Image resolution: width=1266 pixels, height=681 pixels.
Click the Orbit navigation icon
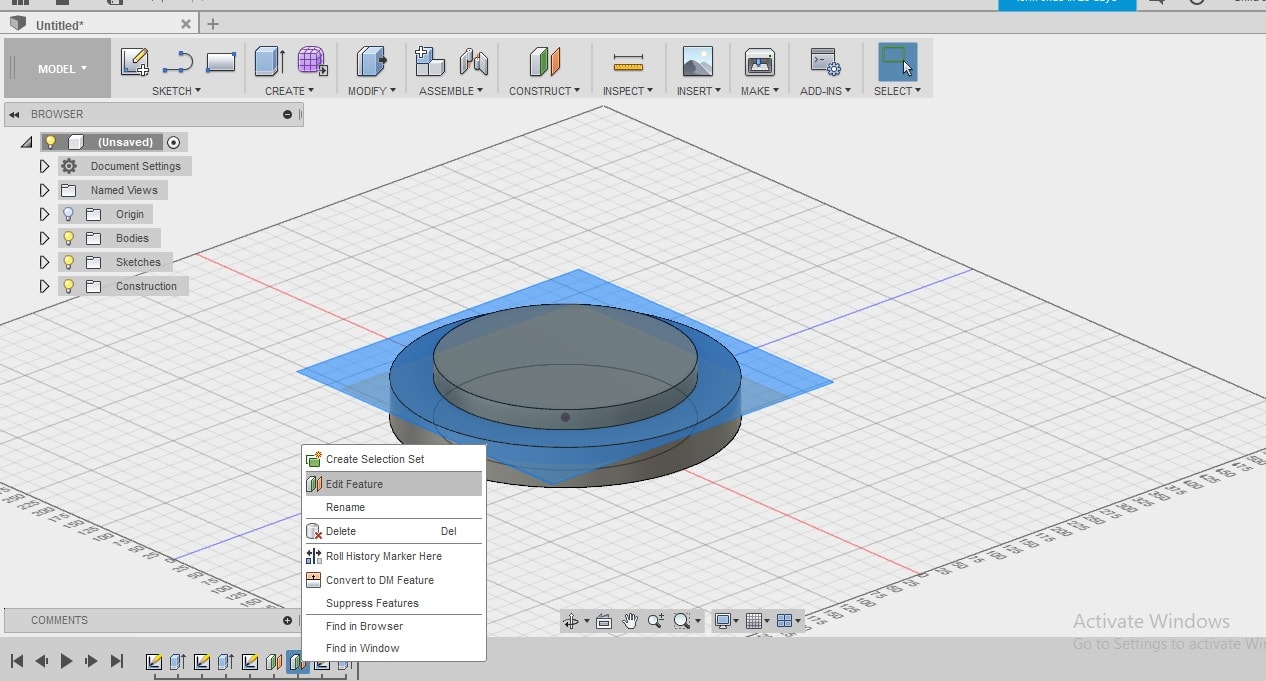(571, 621)
